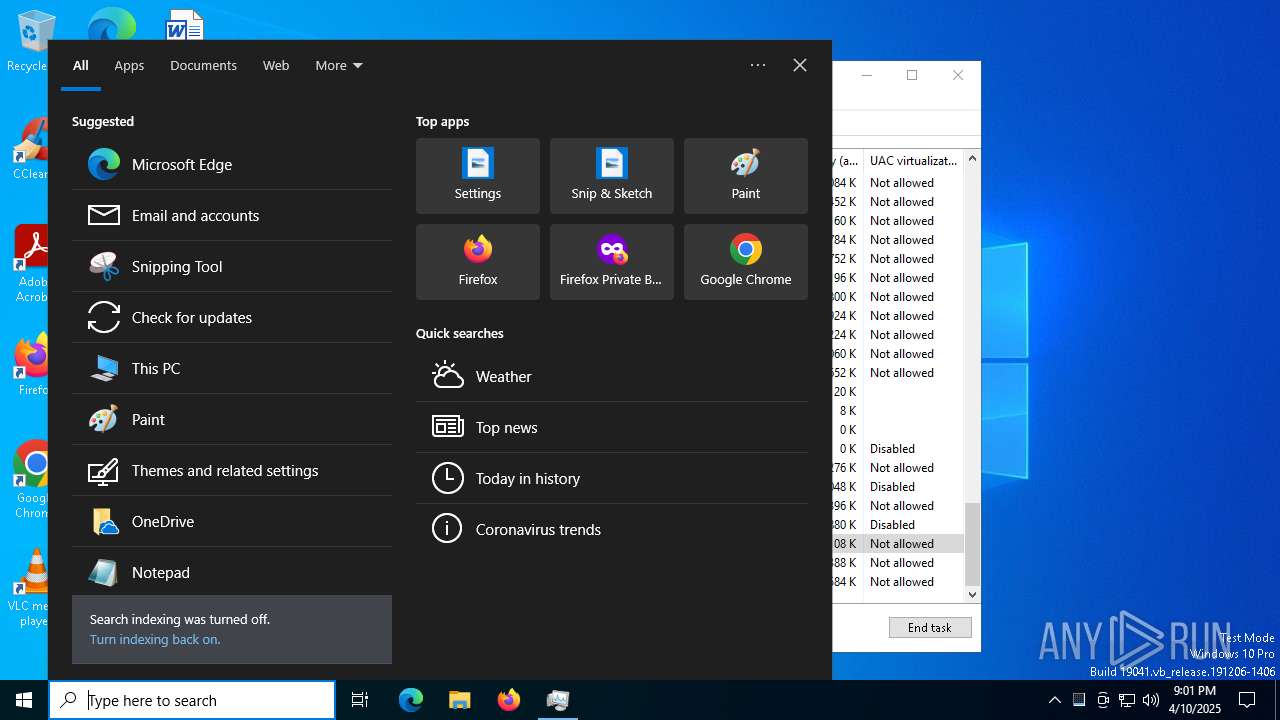The width and height of the screenshot is (1280, 720).
Task: Open Microsoft Edge on taskbar
Action: tap(411, 700)
